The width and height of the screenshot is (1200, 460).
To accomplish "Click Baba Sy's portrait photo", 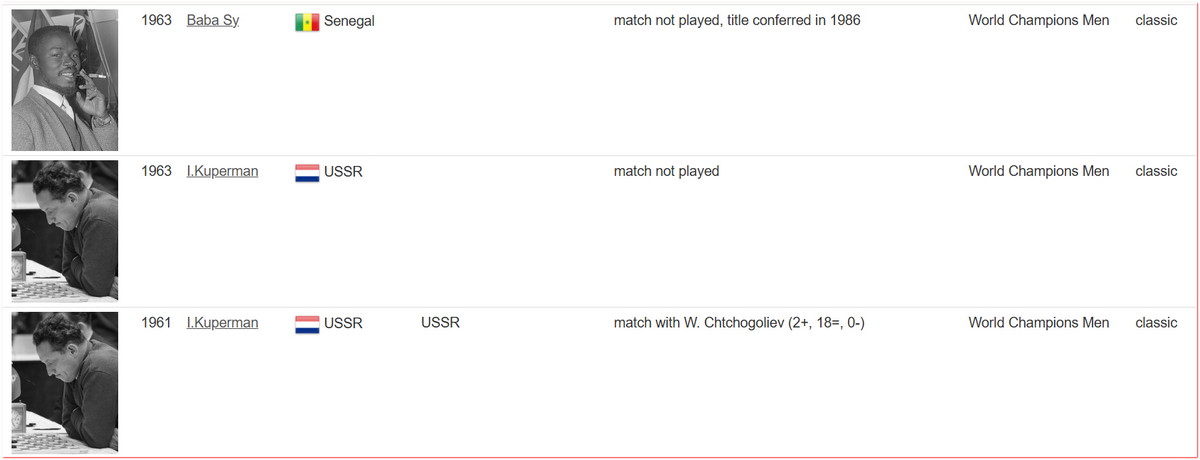I will click(x=65, y=80).
